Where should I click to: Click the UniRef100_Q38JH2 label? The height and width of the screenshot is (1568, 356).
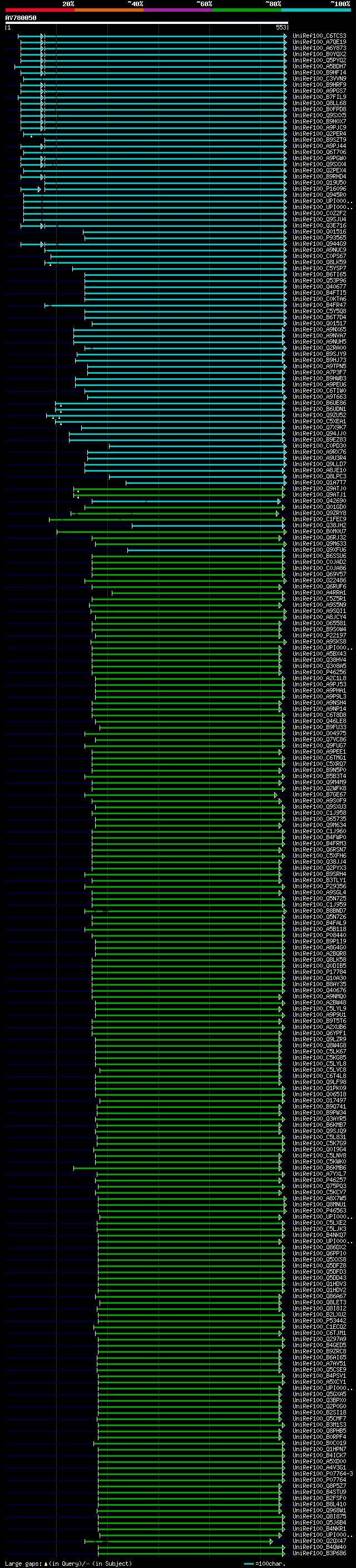click(x=319, y=525)
